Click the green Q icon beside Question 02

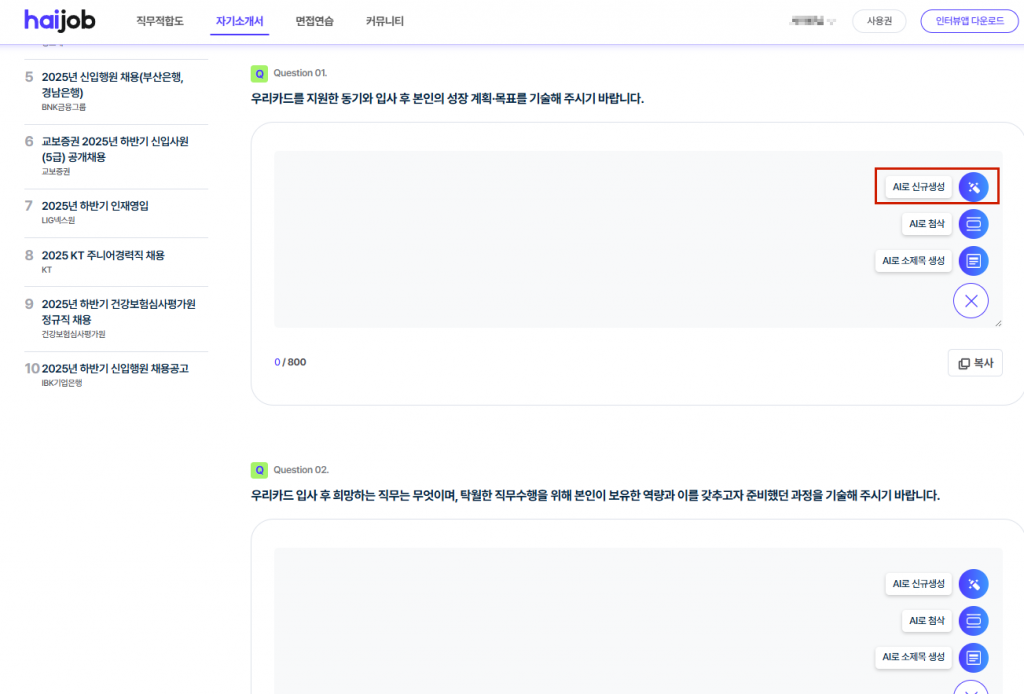point(259,470)
